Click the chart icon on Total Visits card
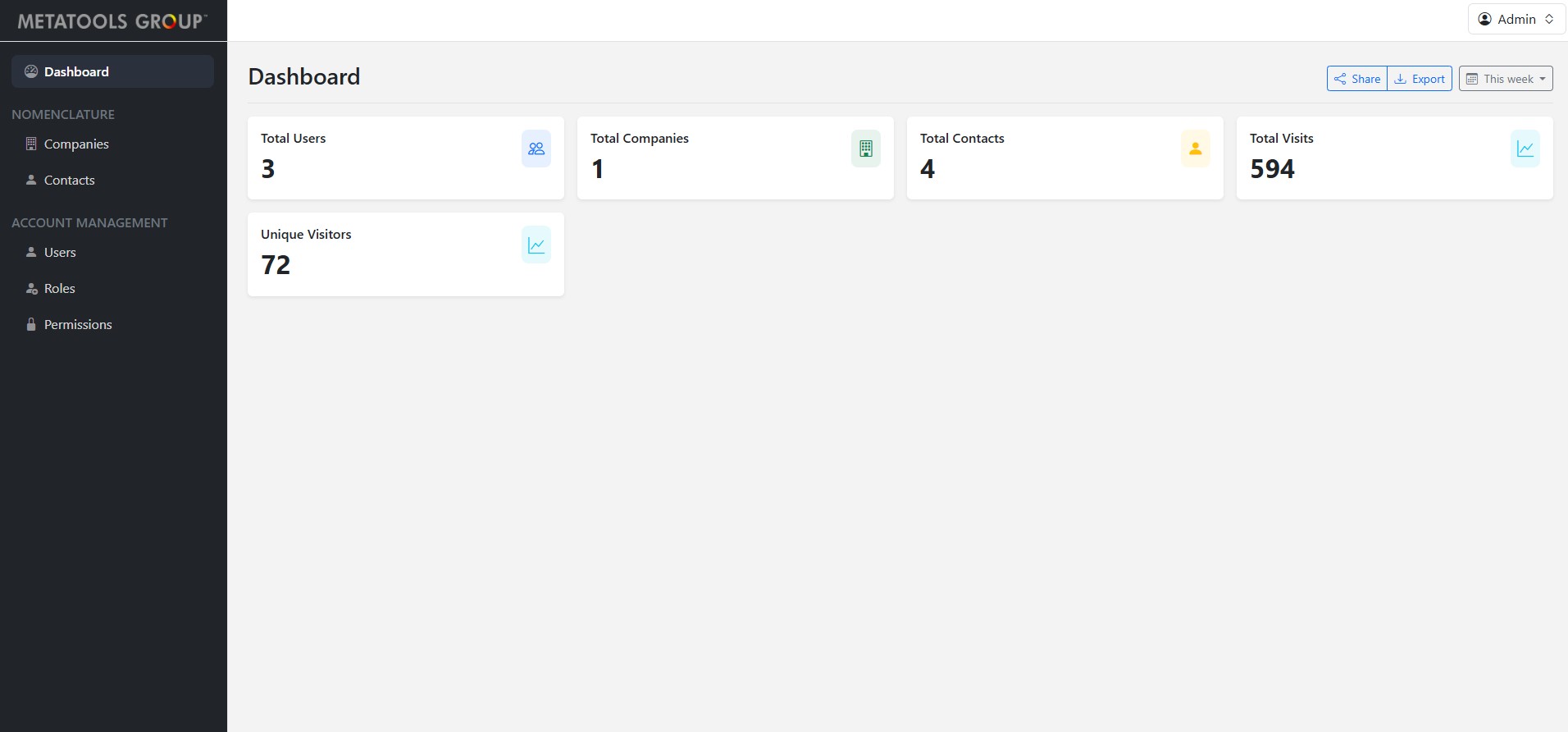Image resolution: width=1568 pixels, height=732 pixels. [1525, 149]
